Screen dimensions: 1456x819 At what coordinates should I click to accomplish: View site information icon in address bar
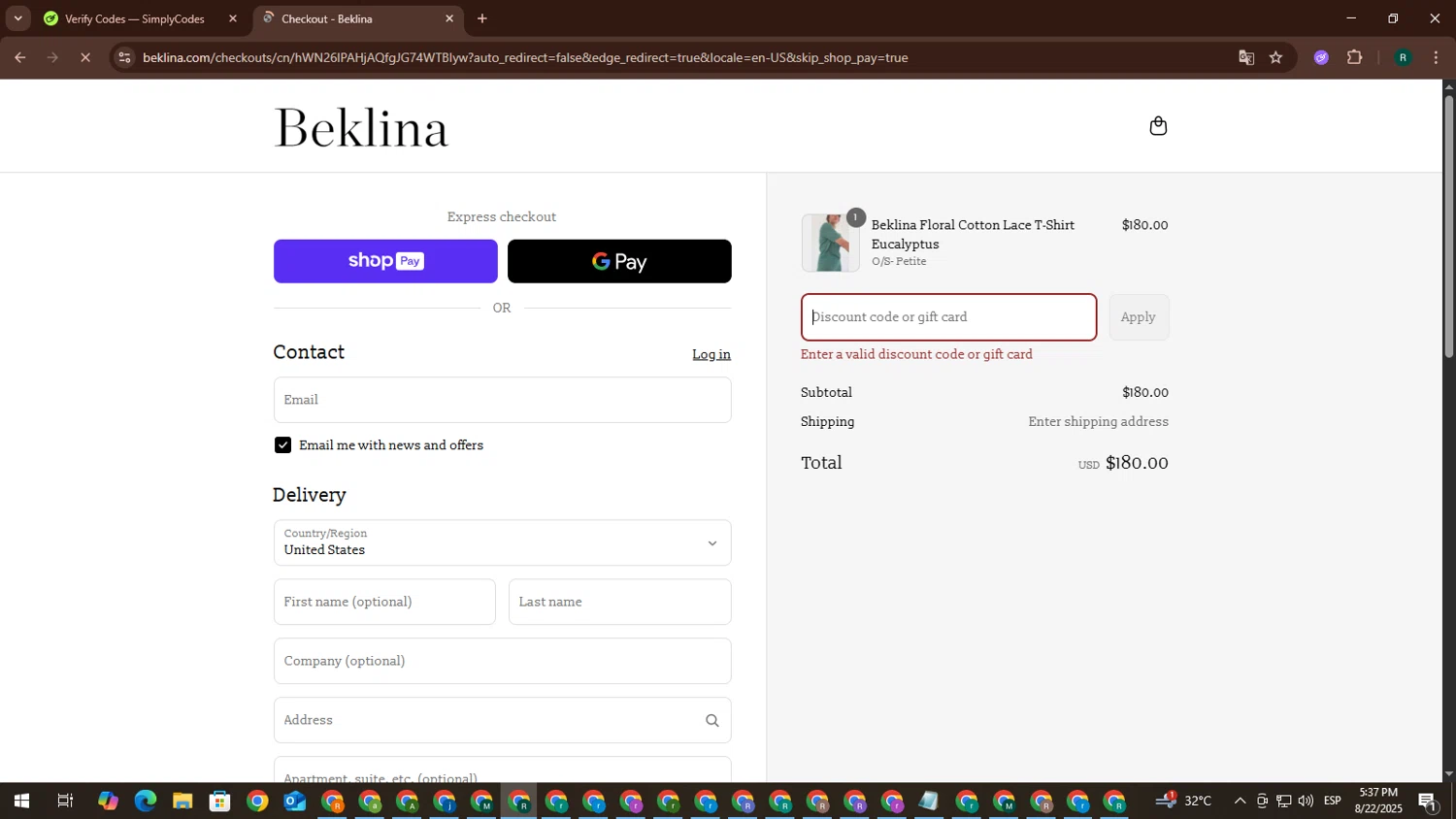coord(123,57)
